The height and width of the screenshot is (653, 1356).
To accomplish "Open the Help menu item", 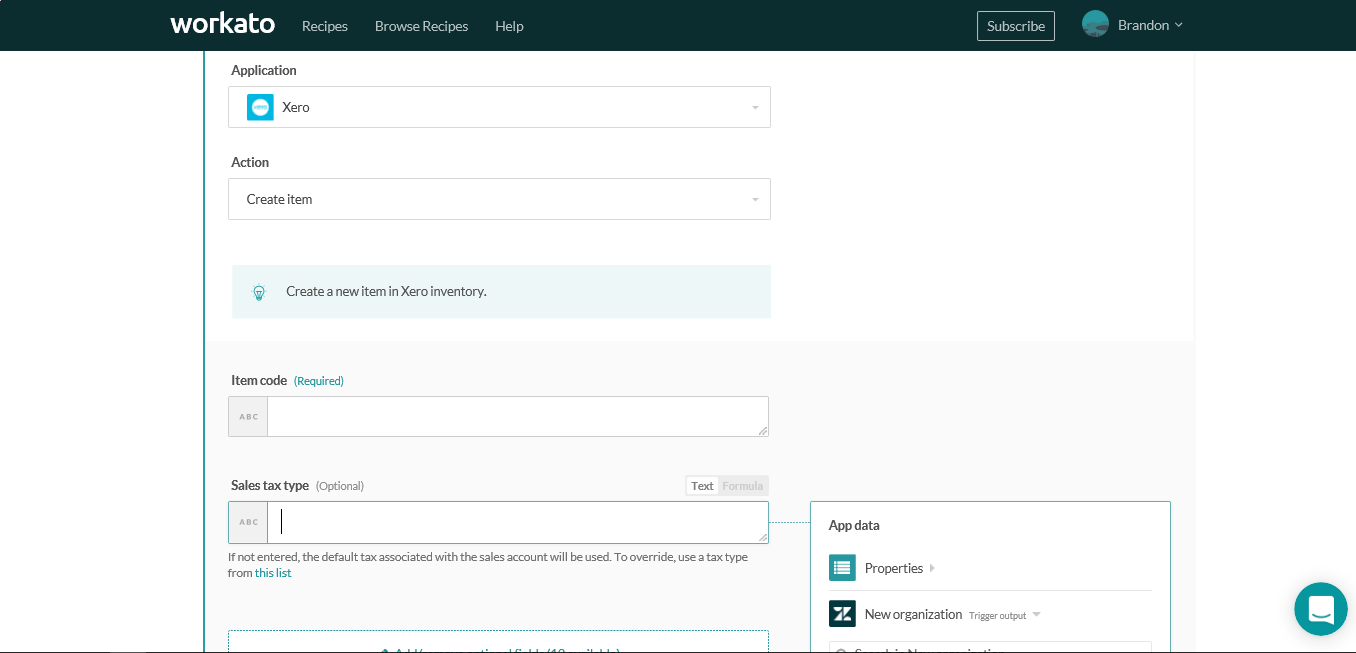I will 509,26.
